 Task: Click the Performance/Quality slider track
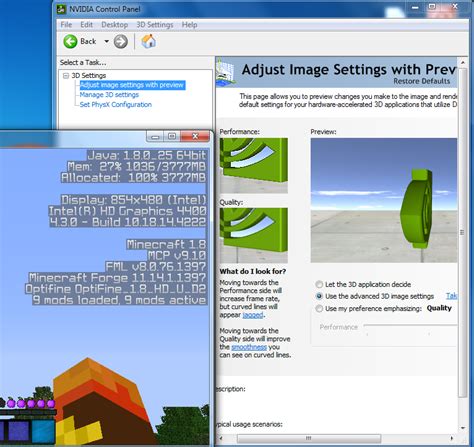pyautogui.click(x=410, y=325)
